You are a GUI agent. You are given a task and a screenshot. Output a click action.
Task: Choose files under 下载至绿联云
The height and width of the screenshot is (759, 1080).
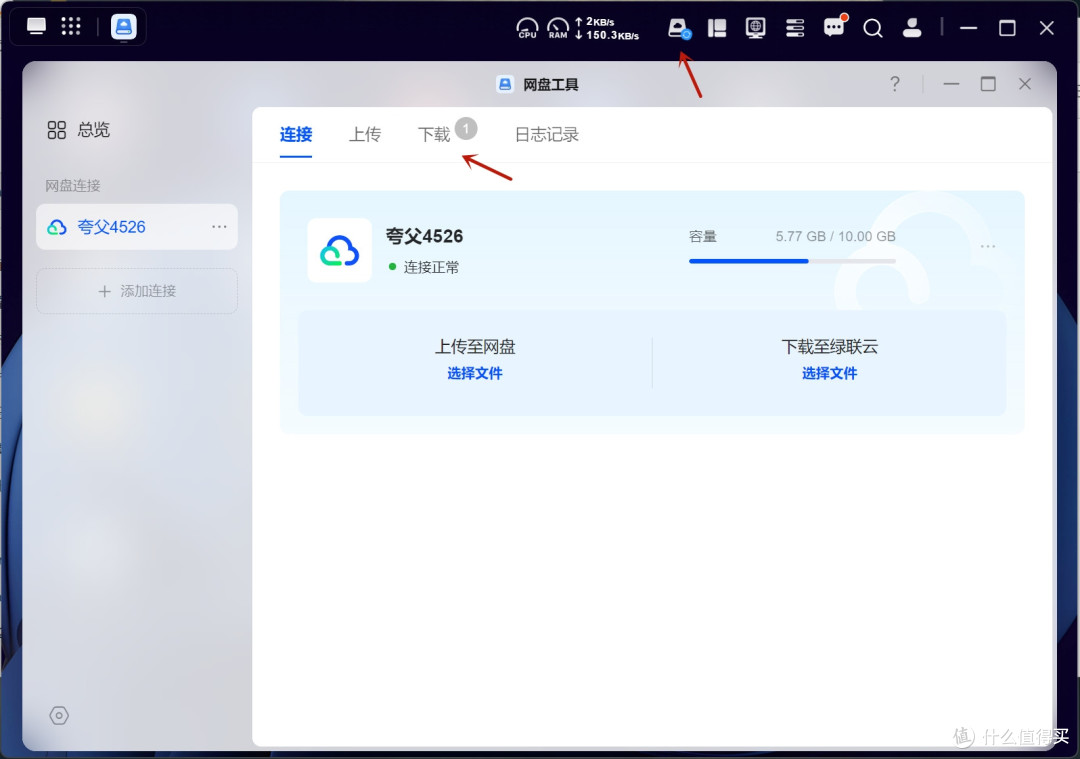click(x=829, y=373)
